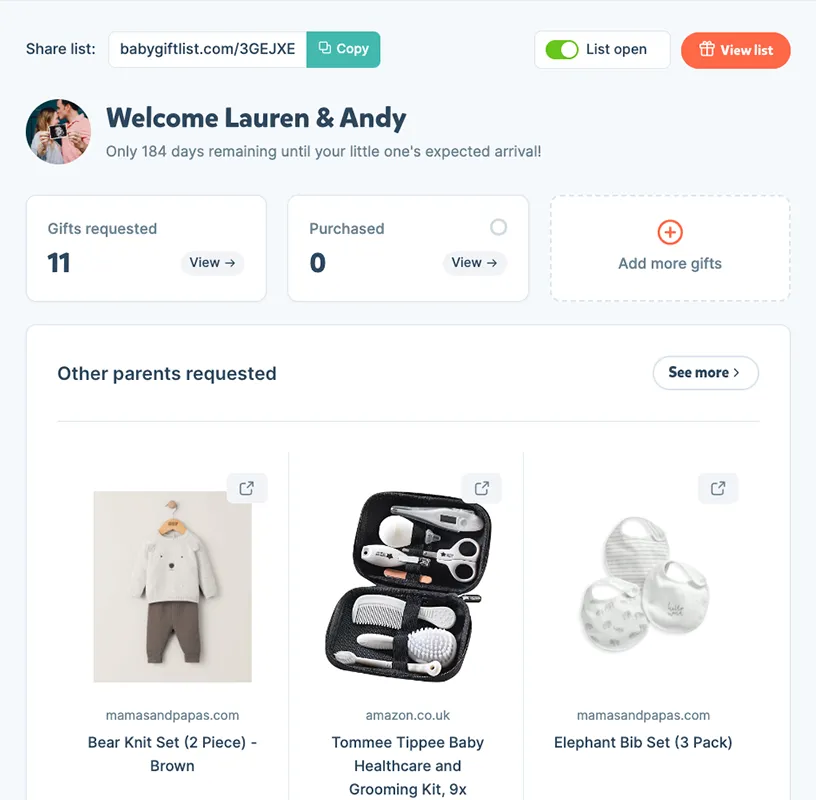Open external link for Elephant Bib Set
816x800 pixels.
tap(717, 489)
